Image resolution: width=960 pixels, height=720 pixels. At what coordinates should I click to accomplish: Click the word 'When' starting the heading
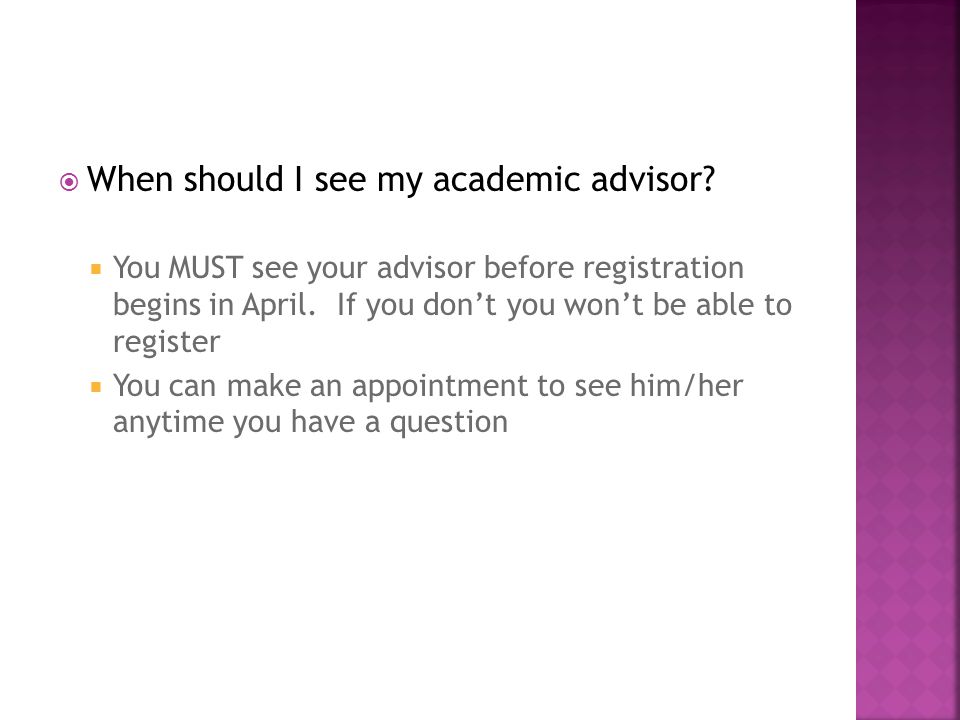pyautogui.click(x=130, y=179)
